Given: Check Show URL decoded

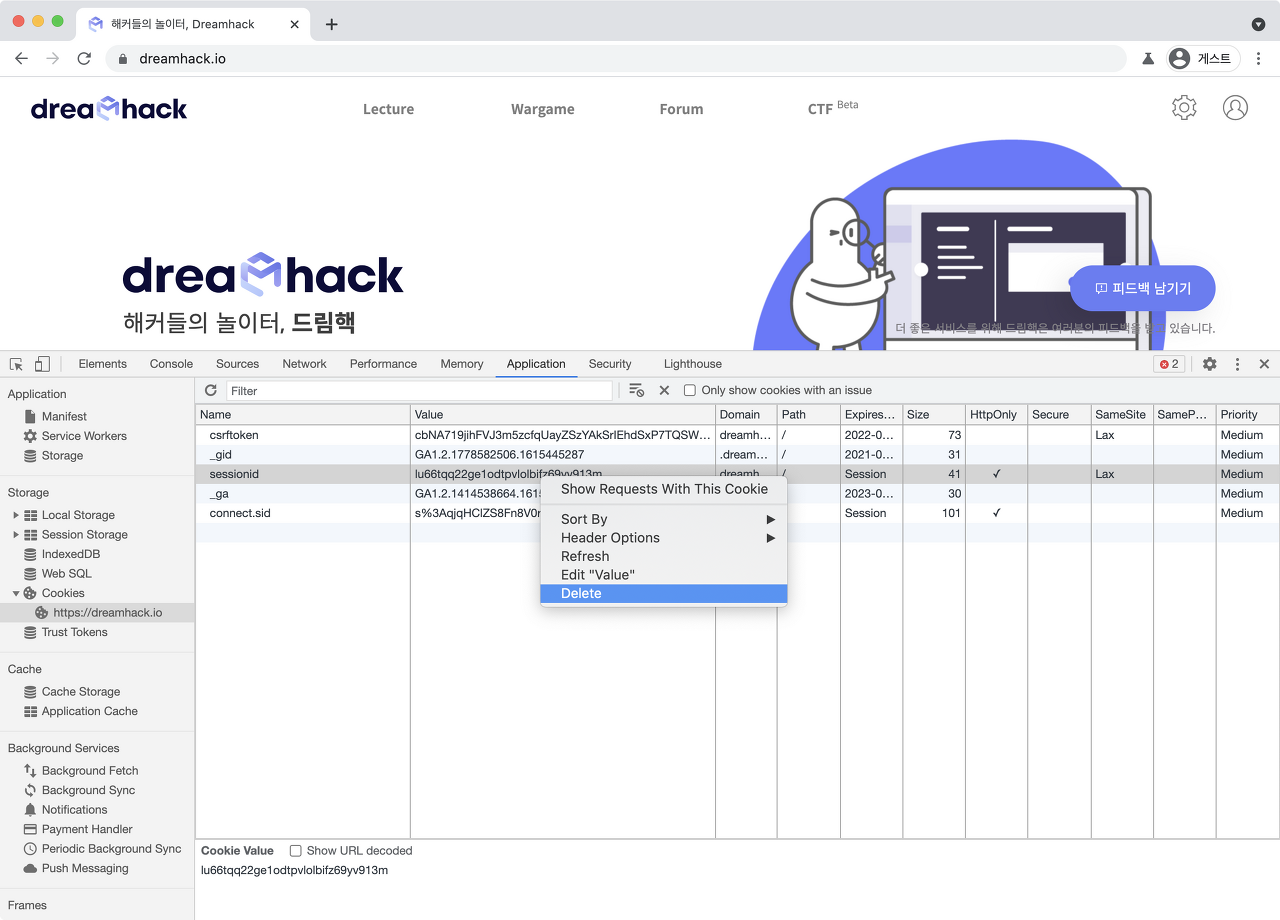Looking at the screenshot, I should 295,851.
